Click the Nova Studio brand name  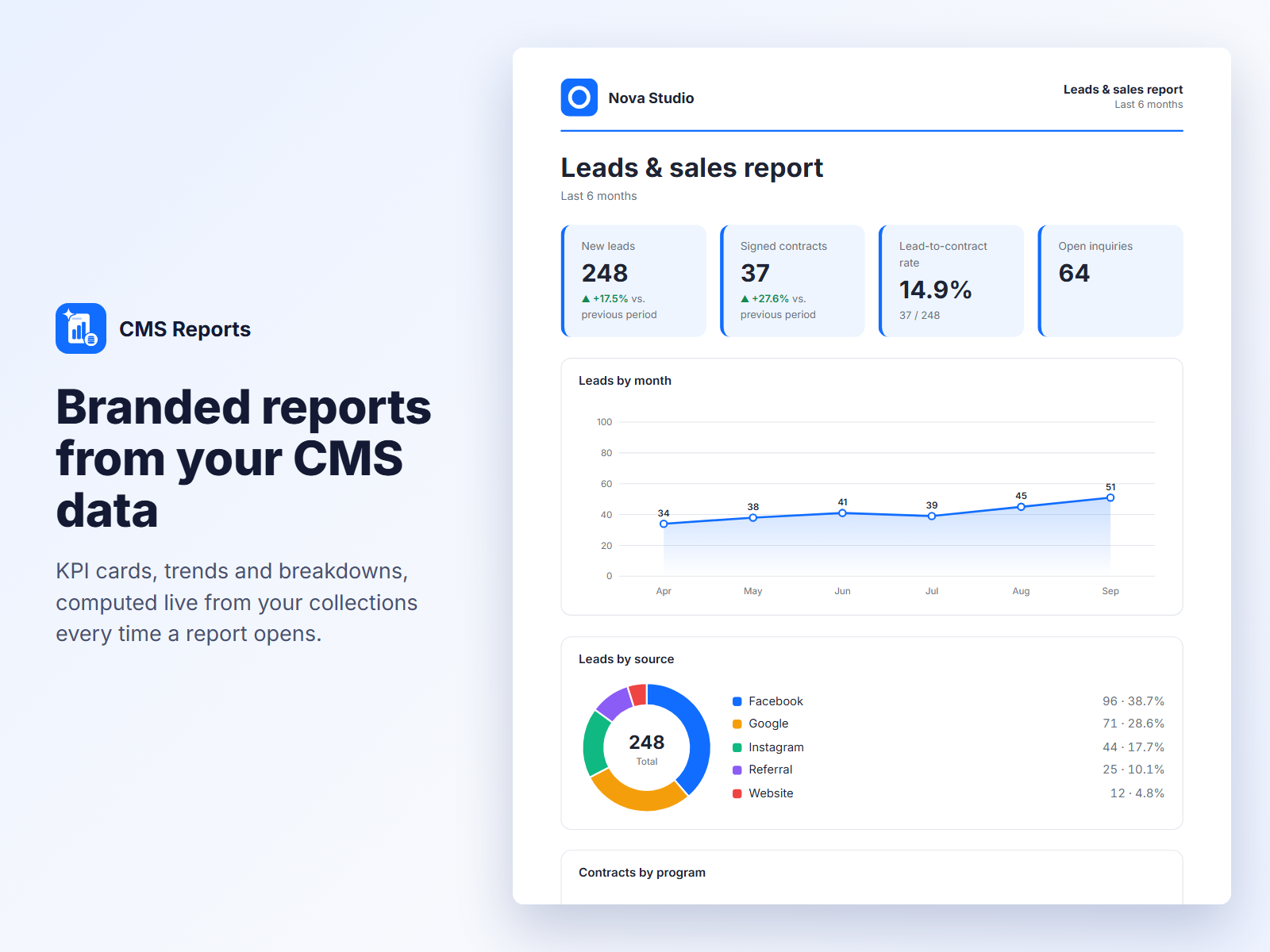click(651, 98)
